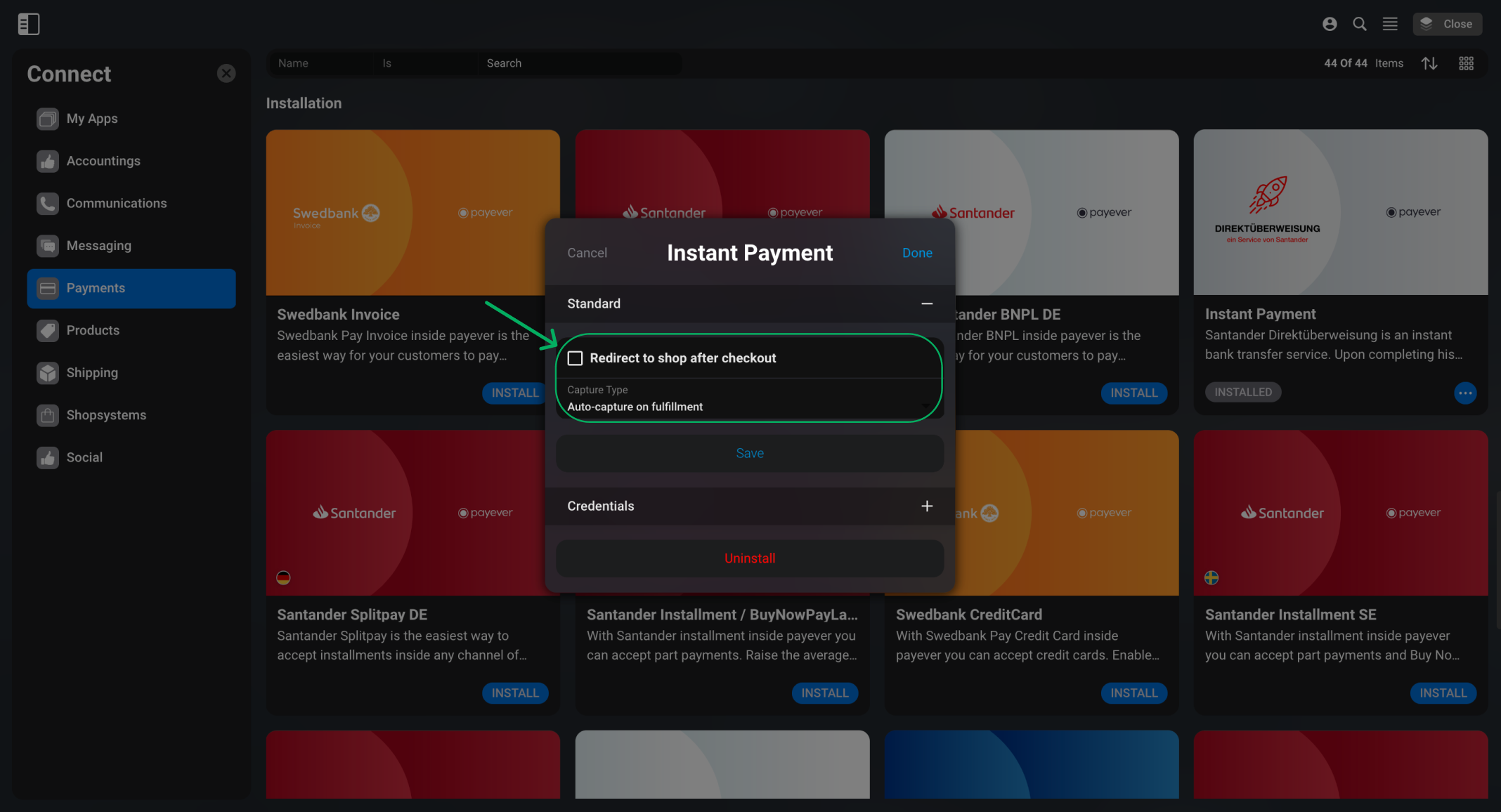The width and height of the screenshot is (1501, 812).
Task: Click the Installation section heading
Action: pos(304,103)
